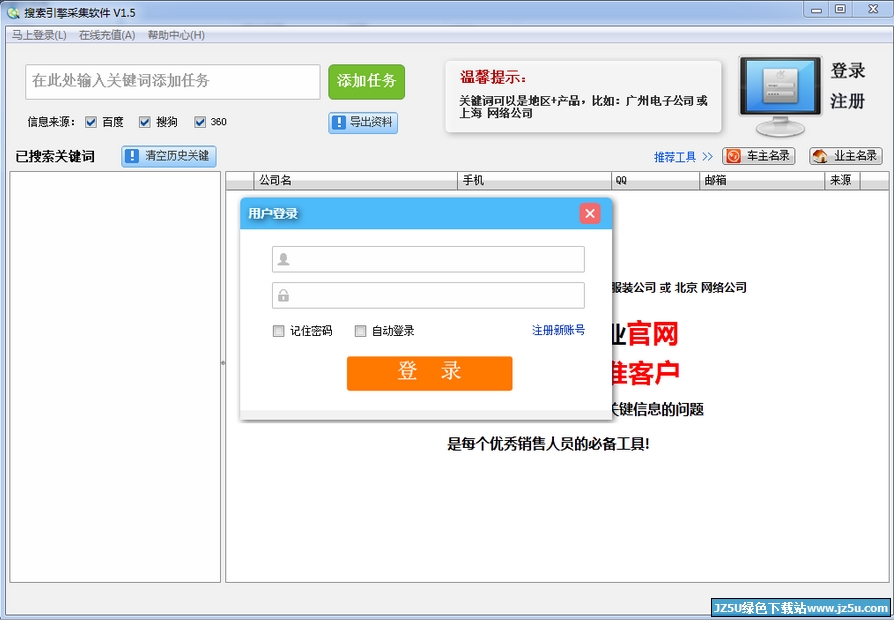Image resolution: width=894 pixels, height=620 pixels.
Task: Toggle the 360 source checkbox
Action: point(200,121)
